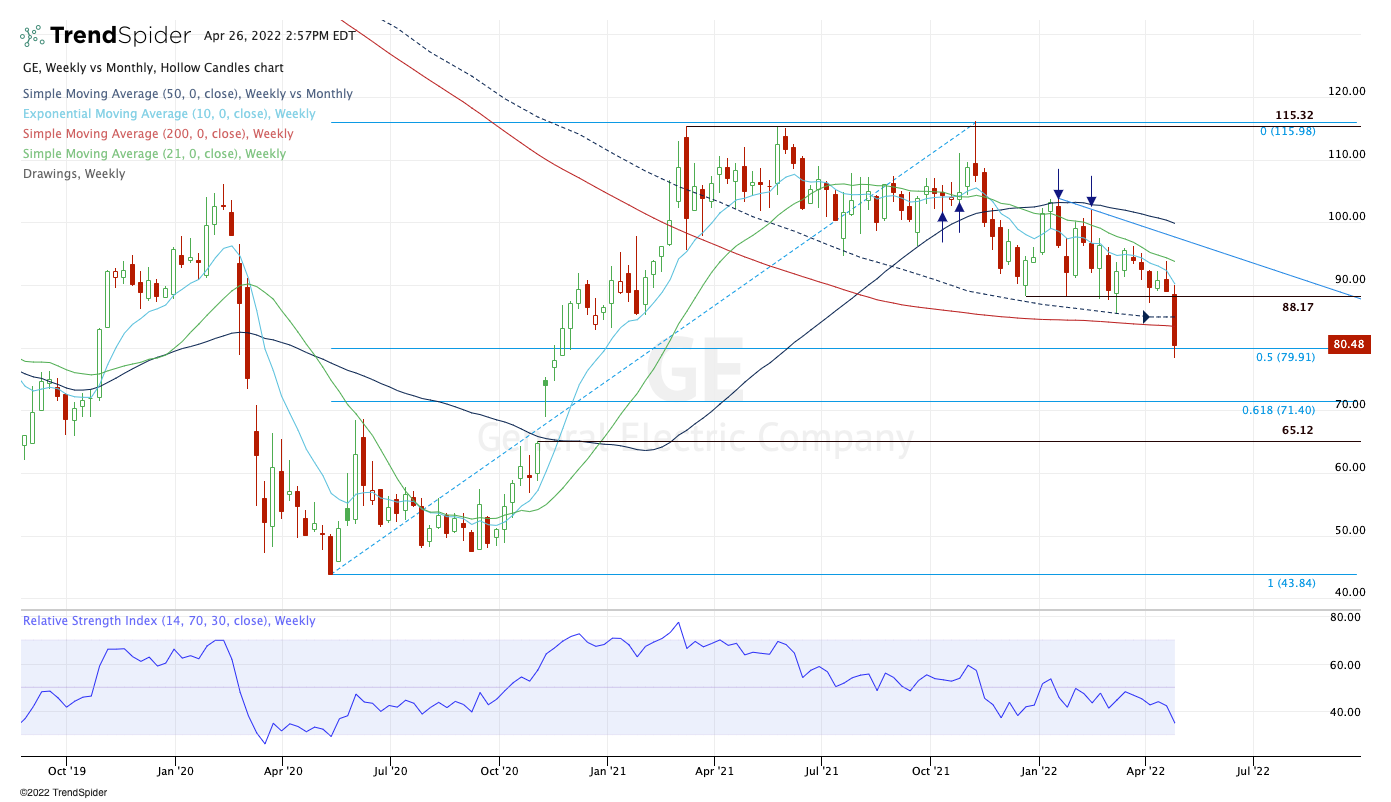1391x802 pixels.
Task: Click the GE Hollow Candles chart title
Action: tap(153, 68)
